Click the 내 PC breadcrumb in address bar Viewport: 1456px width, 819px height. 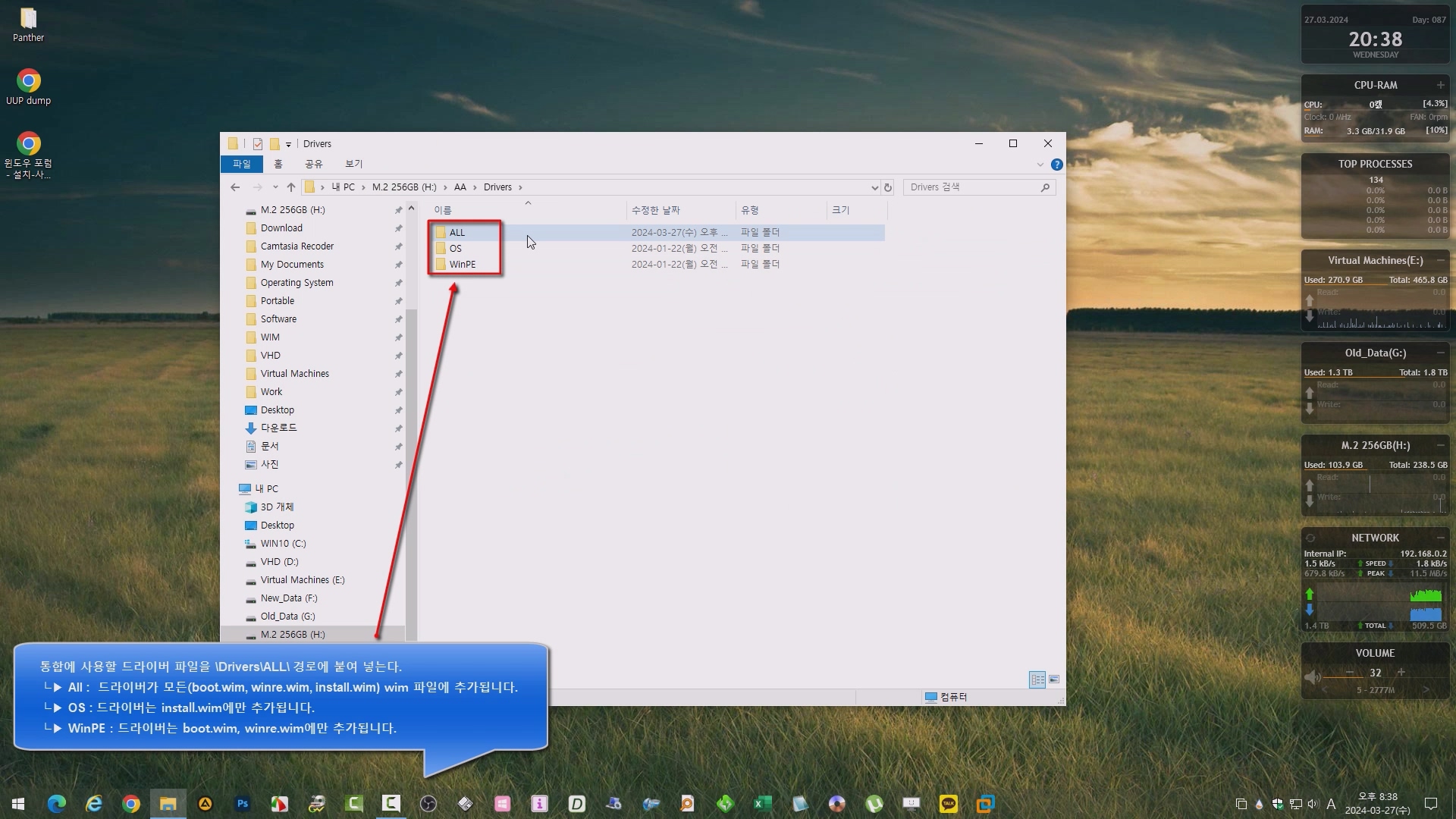pos(343,187)
